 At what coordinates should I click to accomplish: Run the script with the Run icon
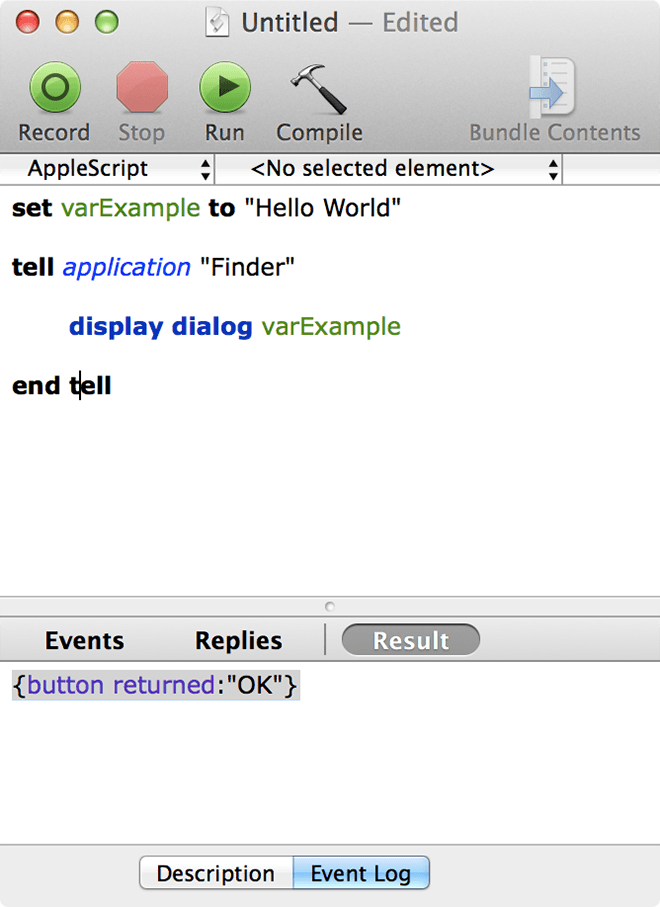[224, 87]
